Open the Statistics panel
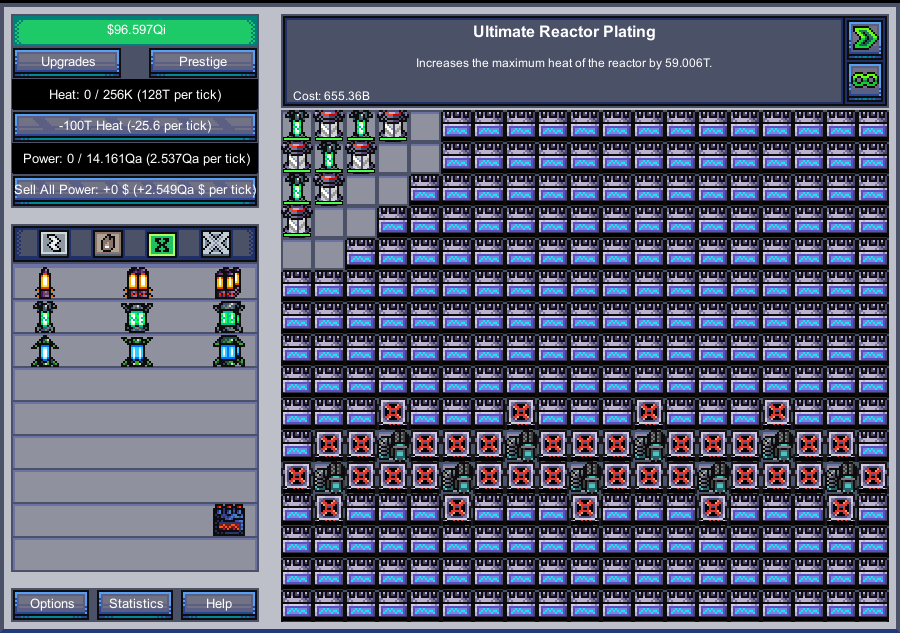Viewport: 900px width, 633px height. pyautogui.click(x=136, y=604)
